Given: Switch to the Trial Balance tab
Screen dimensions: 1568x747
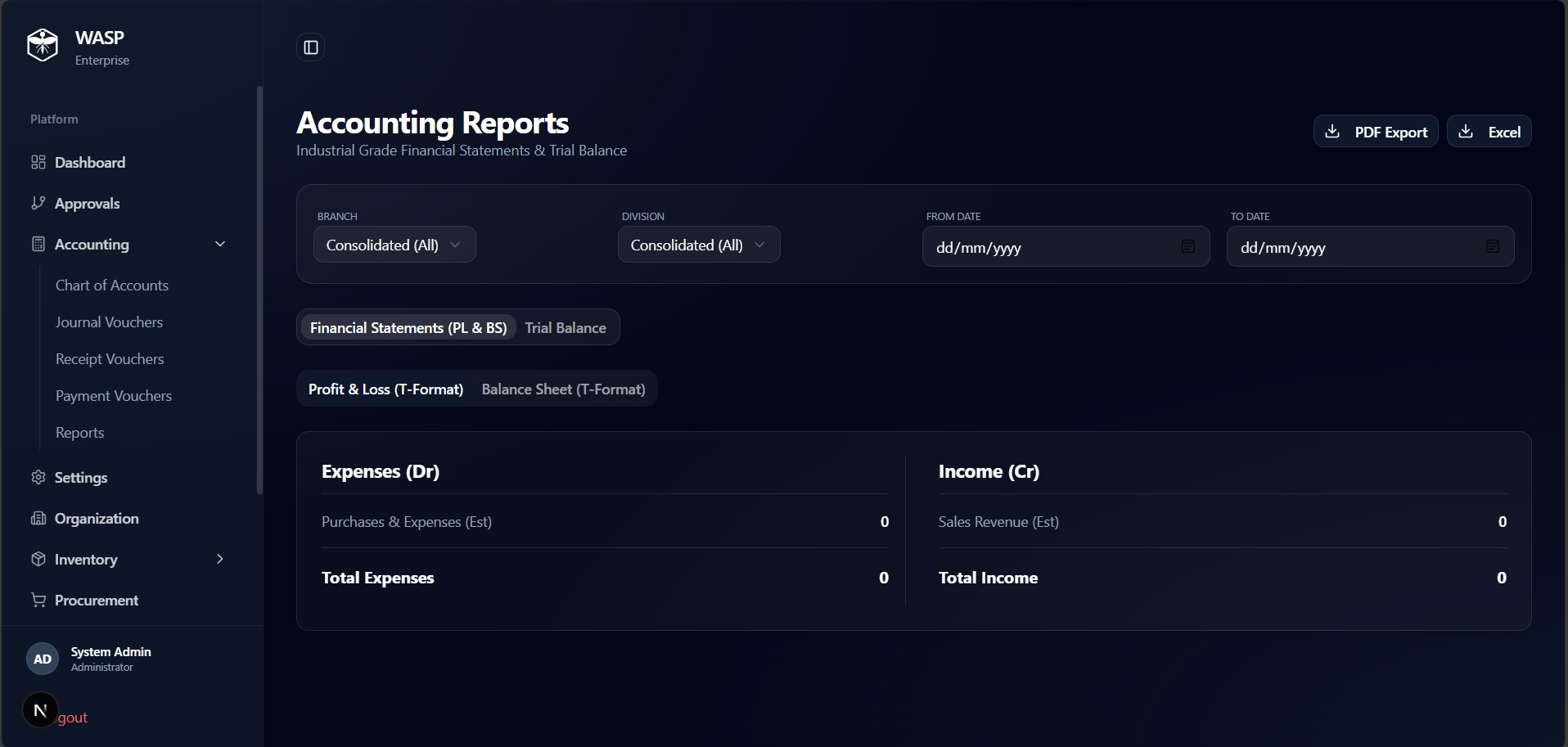Looking at the screenshot, I should [565, 327].
